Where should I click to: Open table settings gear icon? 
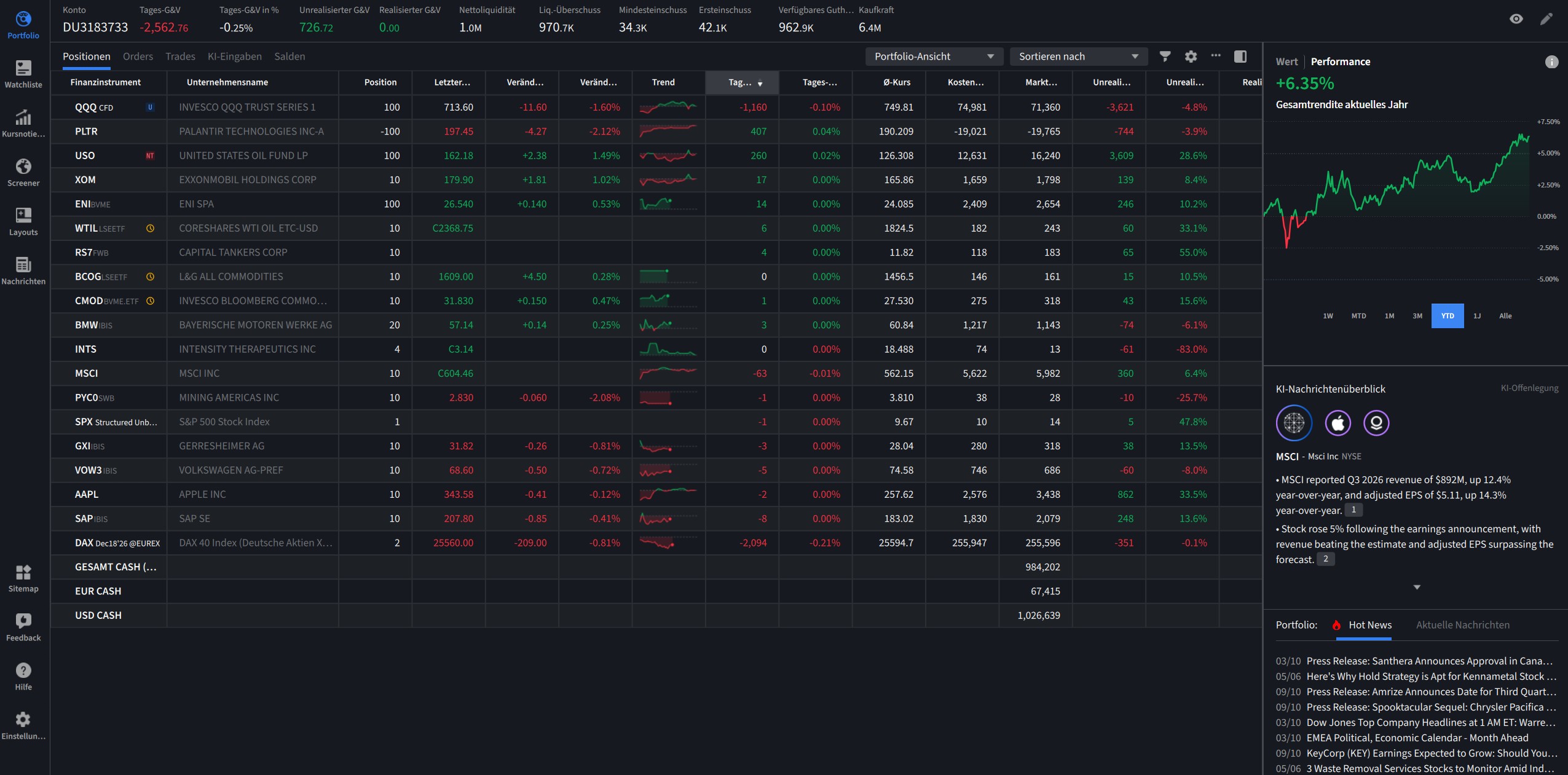[x=1191, y=57]
